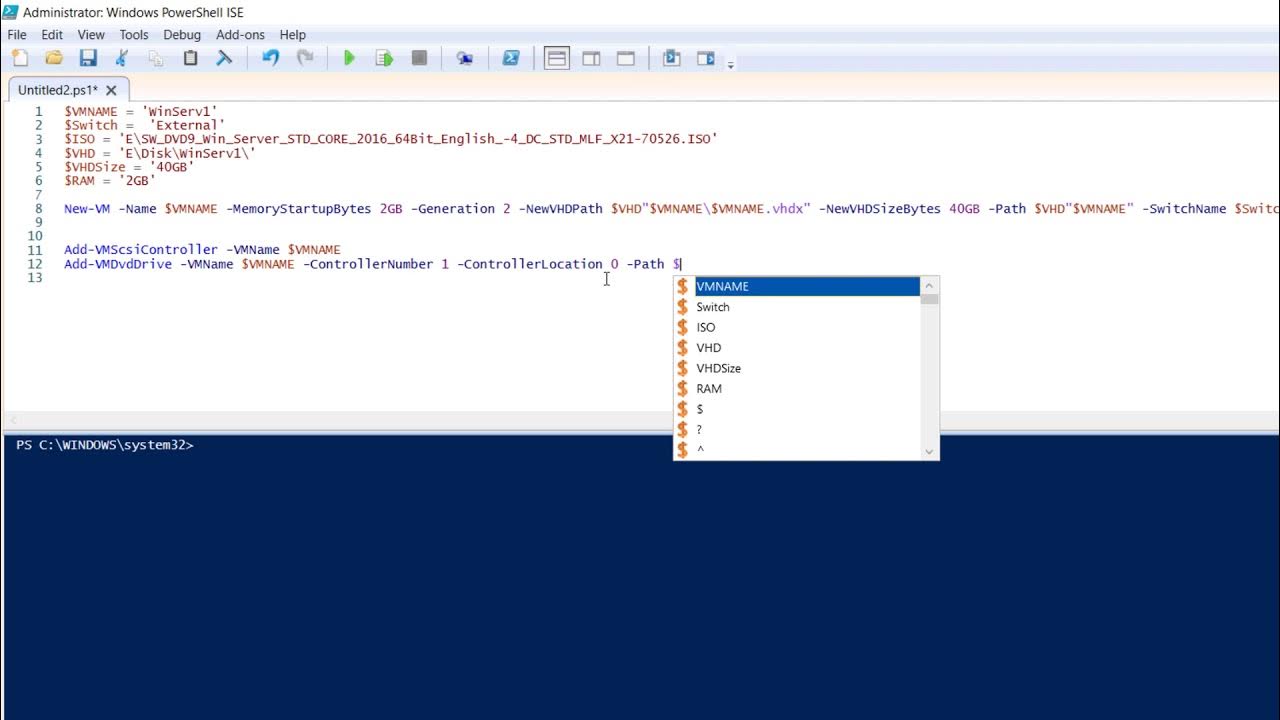Open New Remote PowerShell Tab

coord(464,58)
